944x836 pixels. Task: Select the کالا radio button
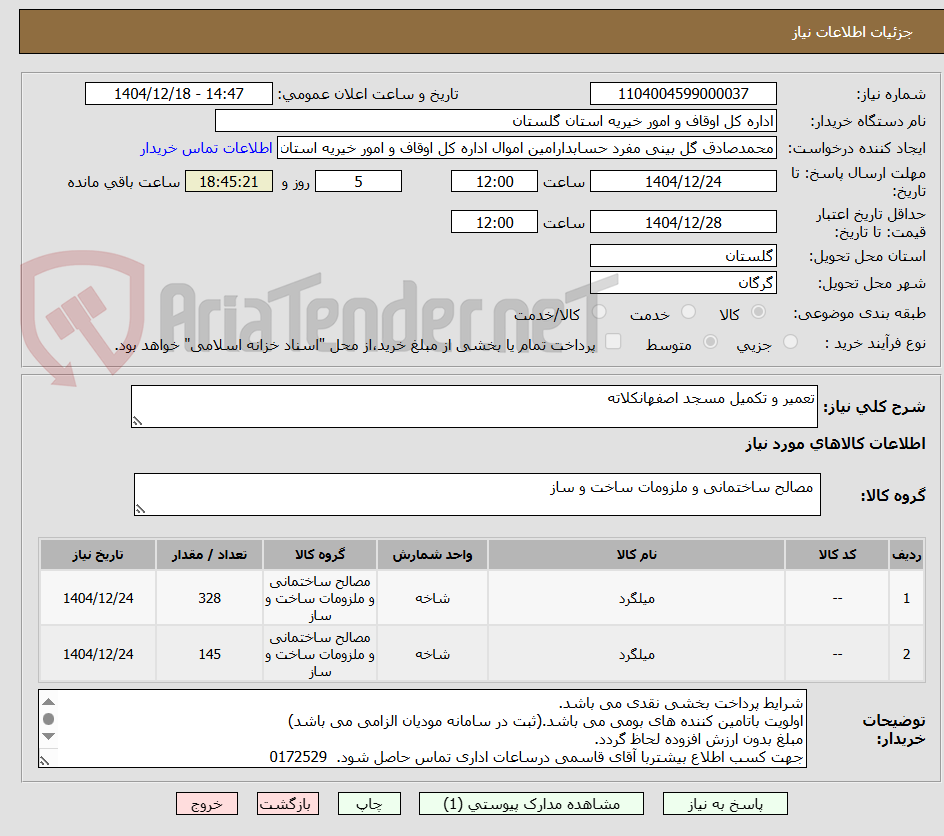759,312
